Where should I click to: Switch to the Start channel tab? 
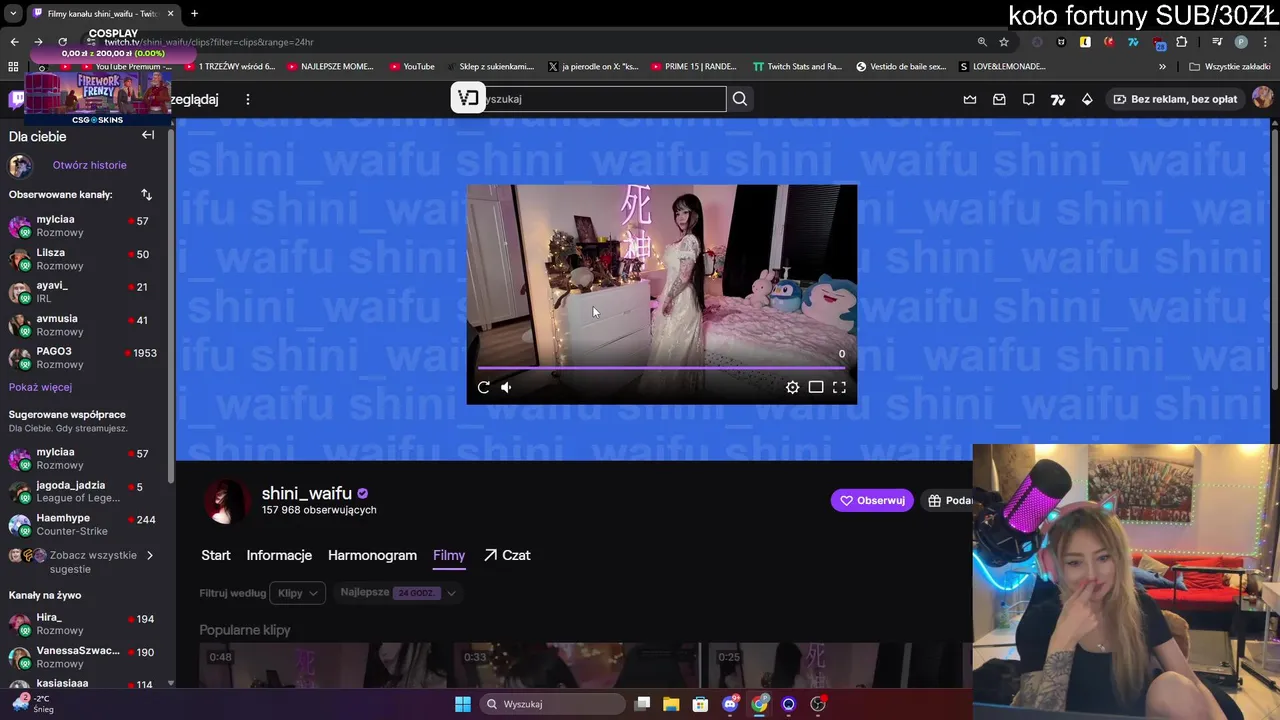[215, 556]
